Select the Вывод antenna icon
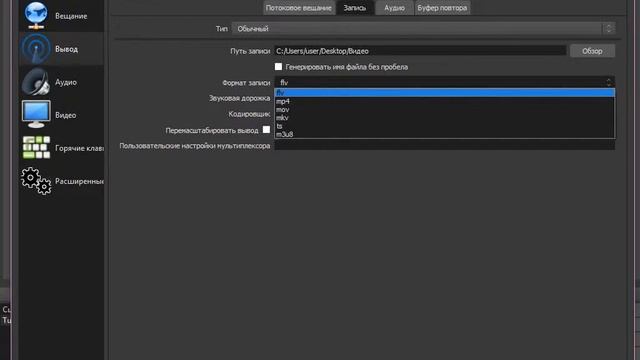 point(36,49)
